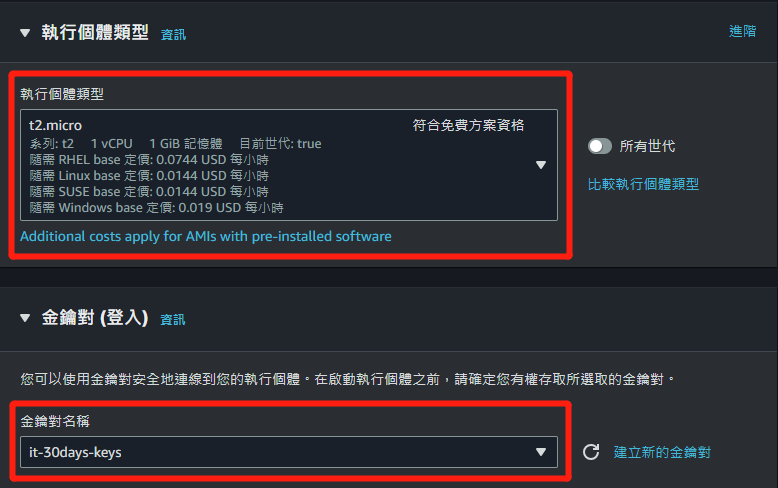The image size is (778, 488).
Task: Open the t2.micro instance type dropdown arrow
Action: (x=541, y=165)
